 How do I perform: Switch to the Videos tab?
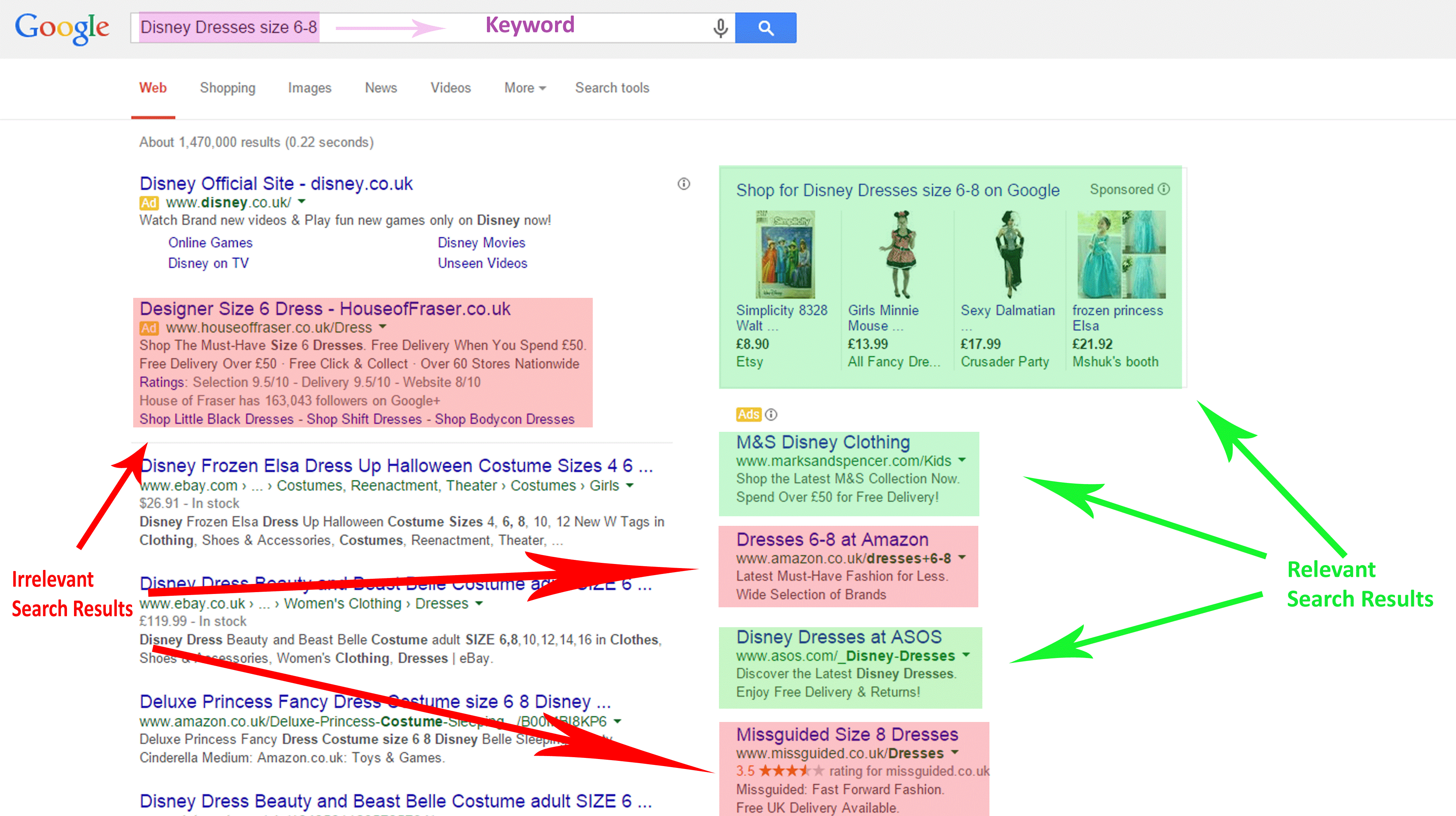coord(450,88)
